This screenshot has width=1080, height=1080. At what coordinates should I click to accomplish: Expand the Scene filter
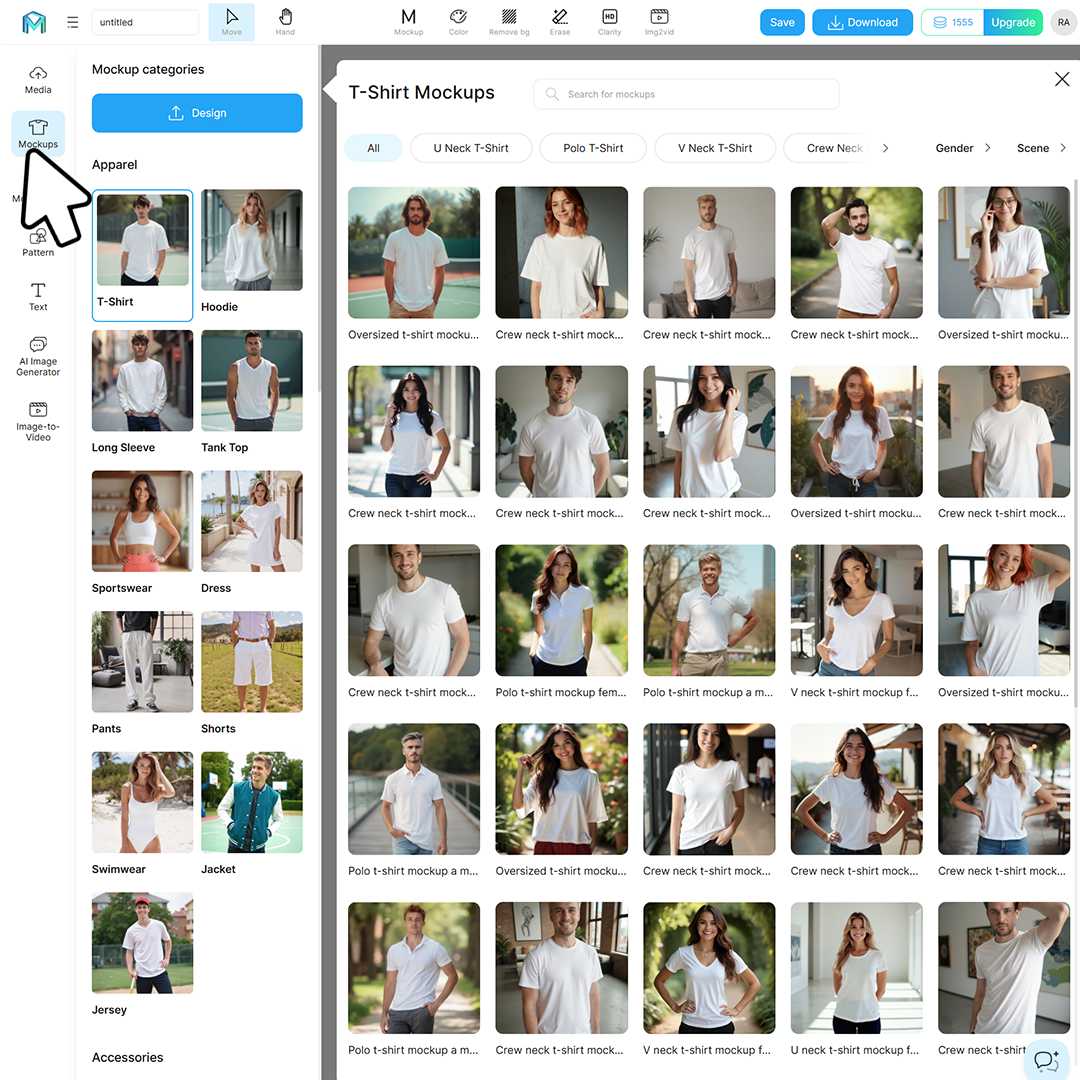[x=1041, y=148]
